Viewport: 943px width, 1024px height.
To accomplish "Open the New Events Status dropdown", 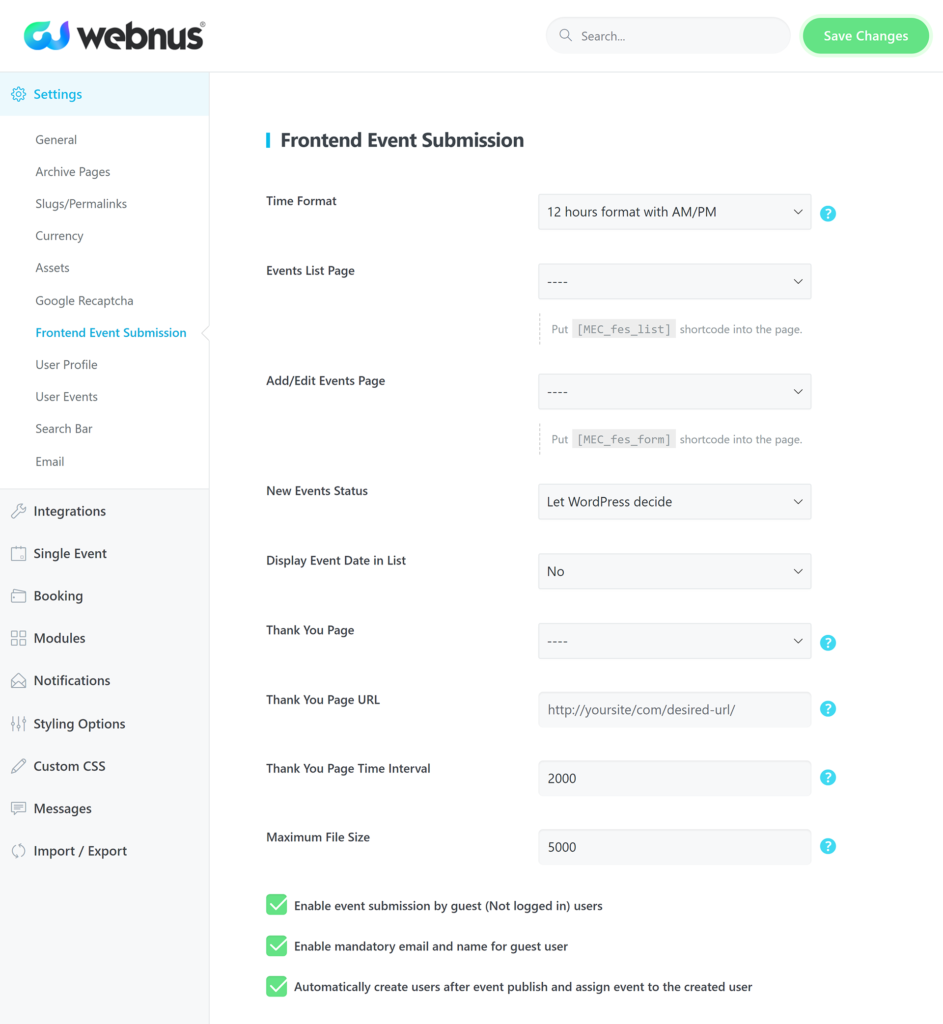I will tap(674, 501).
